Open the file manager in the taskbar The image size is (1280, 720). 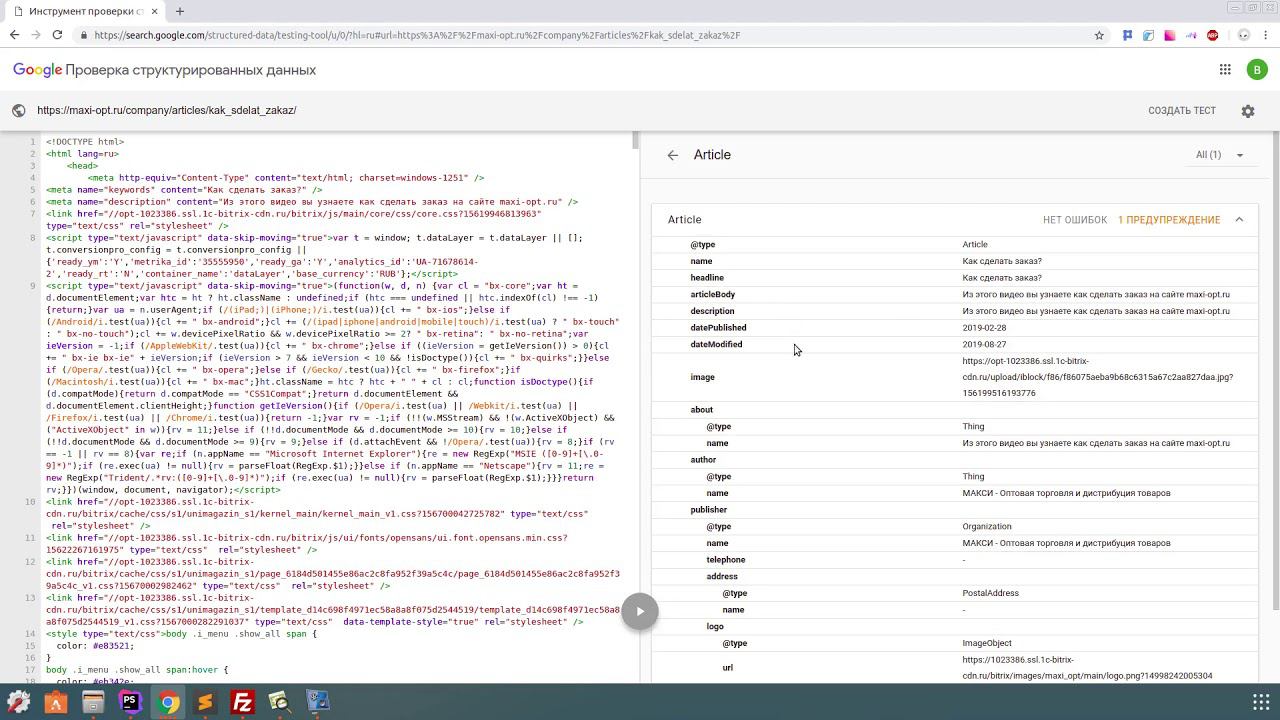(x=93, y=702)
